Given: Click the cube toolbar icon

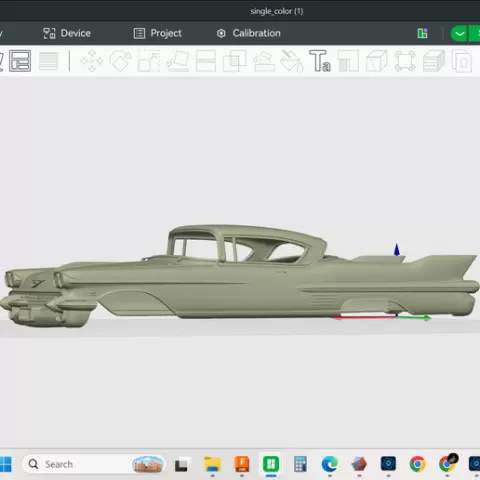Looking at the screenshot, I should (377, 61).
